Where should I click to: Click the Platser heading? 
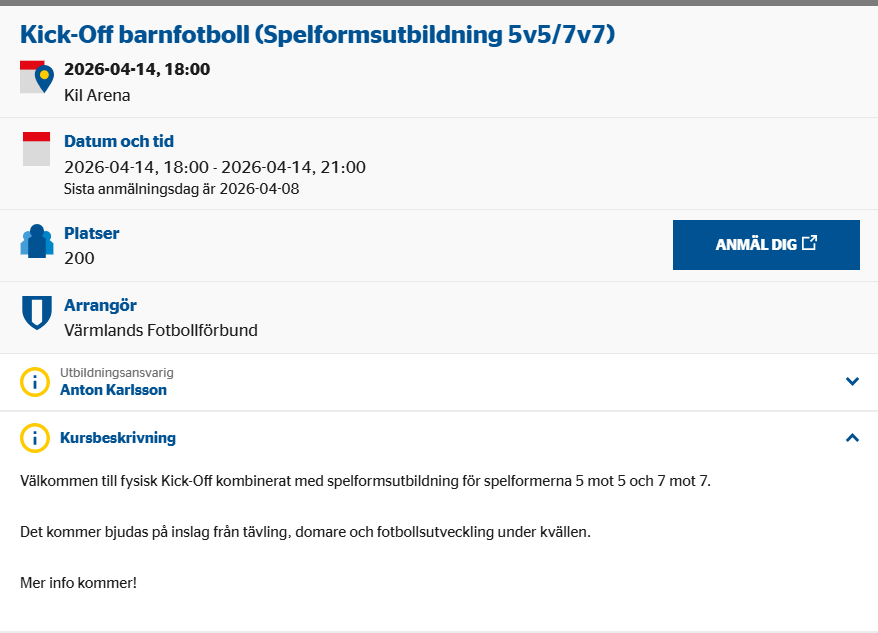pos(92,233)
